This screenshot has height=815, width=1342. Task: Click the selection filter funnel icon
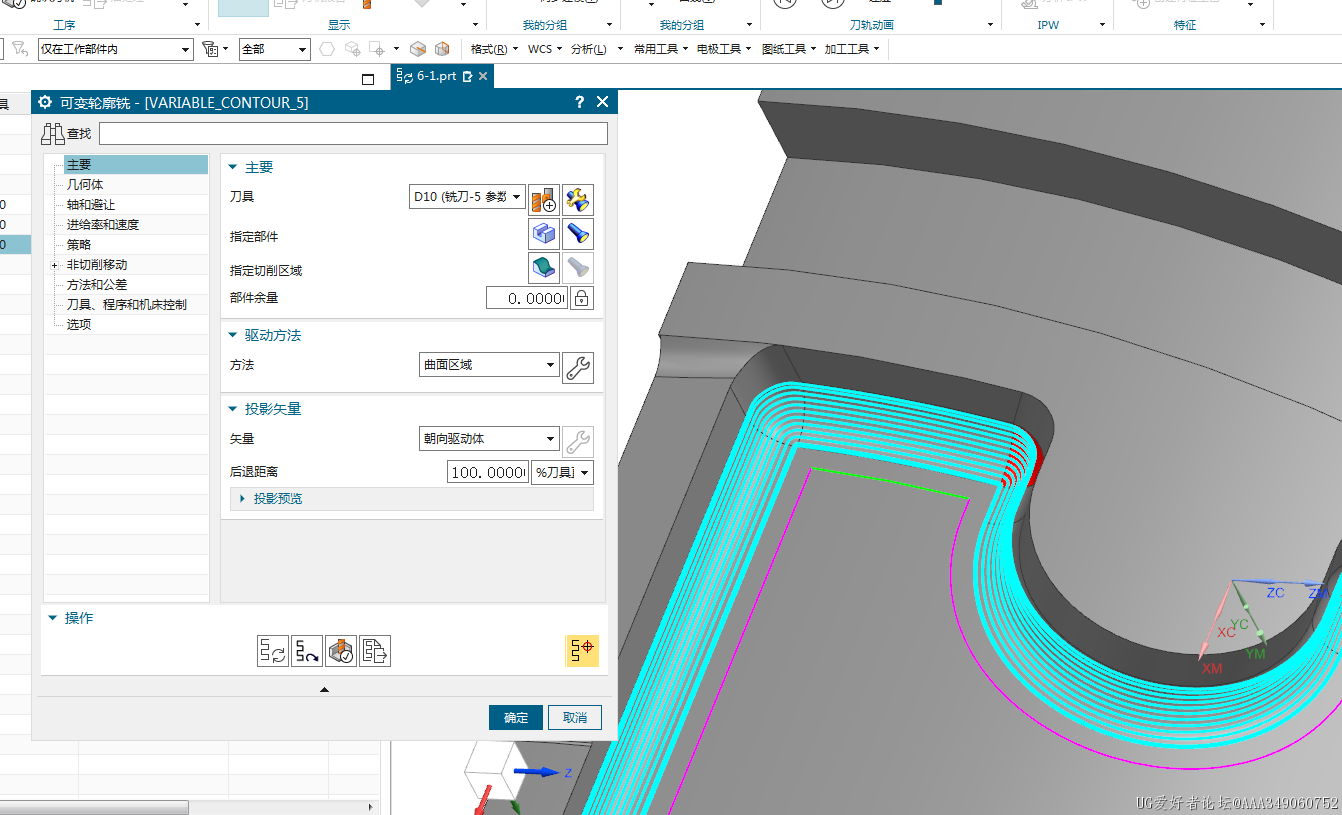(209, 48)
